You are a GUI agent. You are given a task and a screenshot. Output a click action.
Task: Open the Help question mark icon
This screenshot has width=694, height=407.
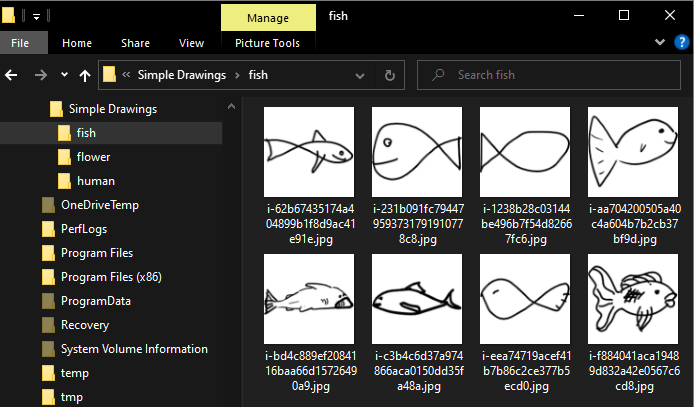(x=682, y=43)
